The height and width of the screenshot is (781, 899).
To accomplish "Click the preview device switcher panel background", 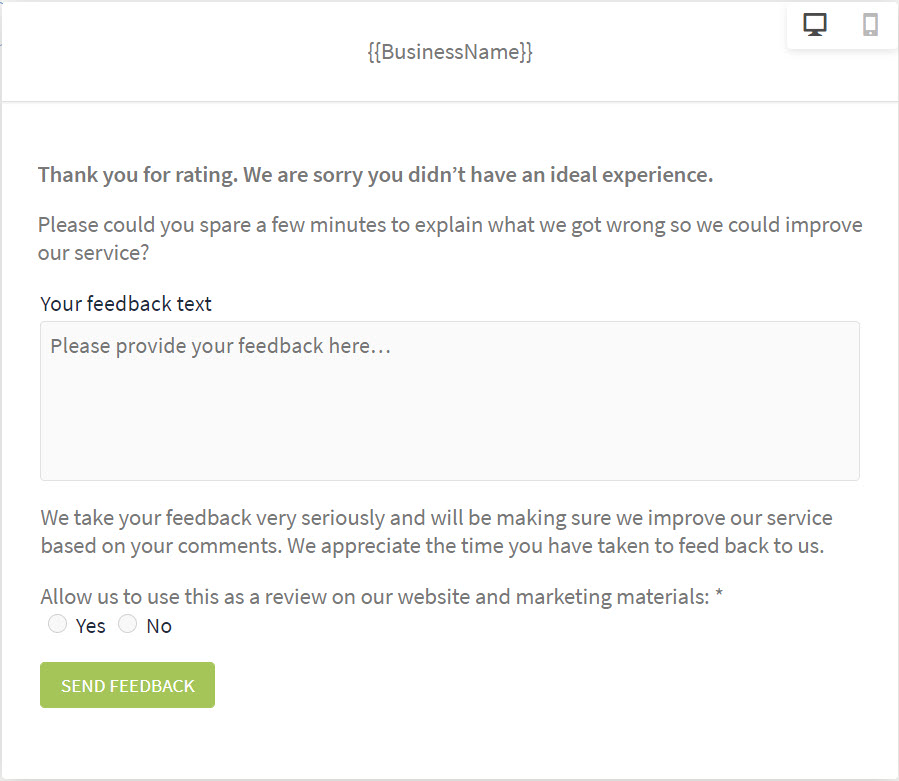I will [842, 25].
